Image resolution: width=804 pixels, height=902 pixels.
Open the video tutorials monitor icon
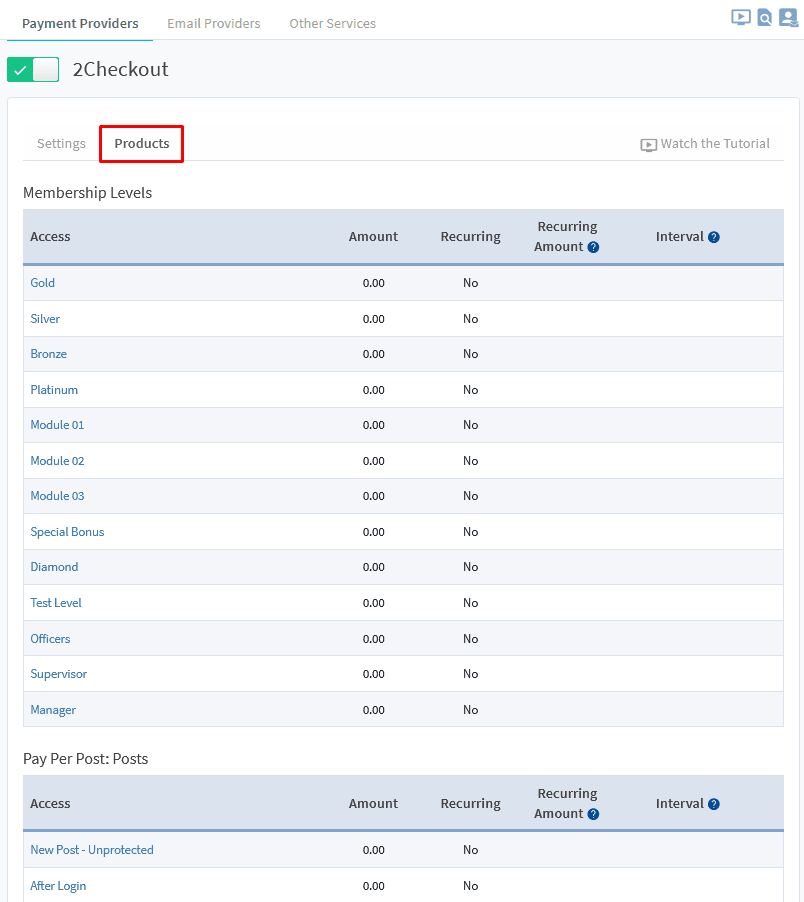click(x=741, y=17)
